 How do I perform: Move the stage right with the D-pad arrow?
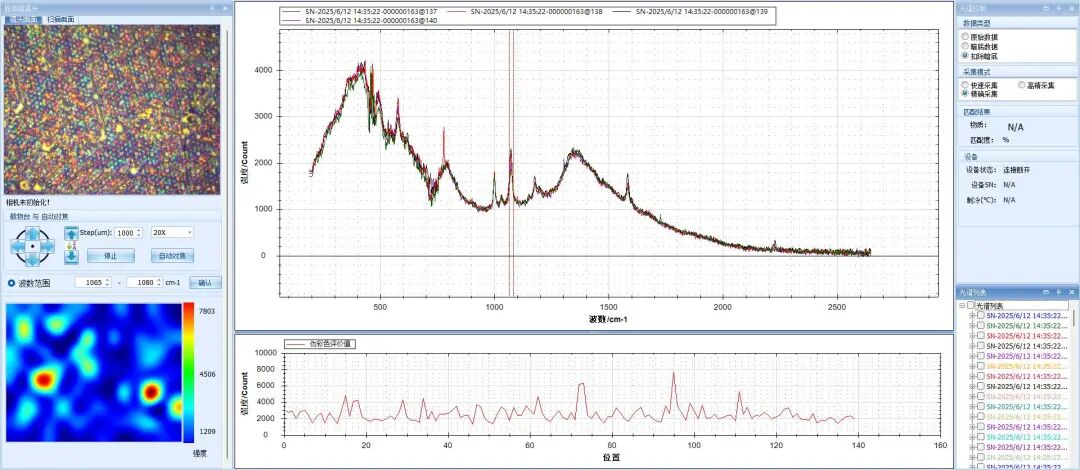click(x=46, y=247)
